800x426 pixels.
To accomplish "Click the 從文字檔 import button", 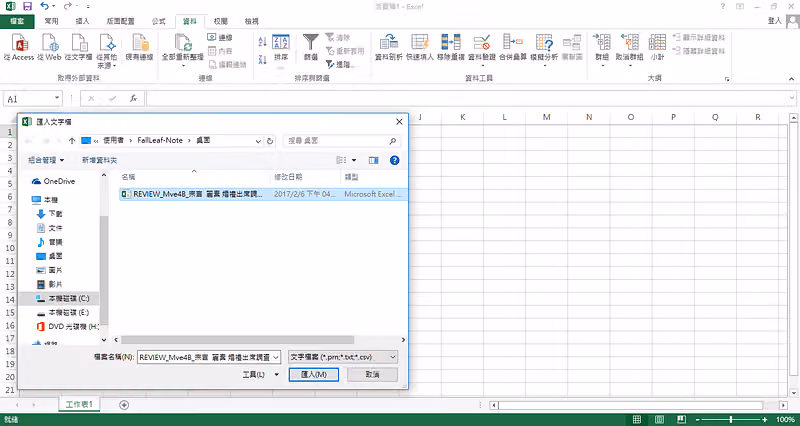I will (x=79, y=47).
